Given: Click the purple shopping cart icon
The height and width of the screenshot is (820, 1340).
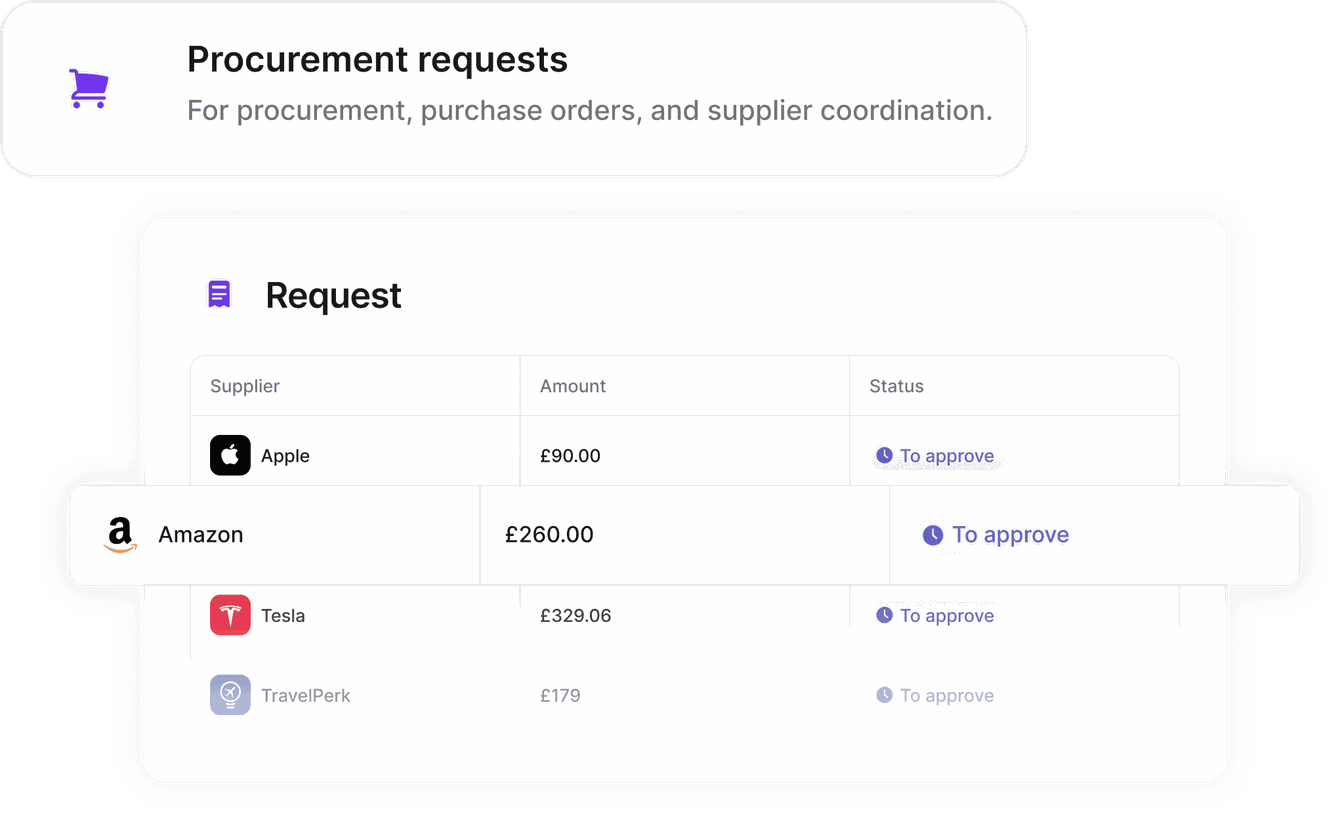Looking at the screenshot, I should click(88, 89).
